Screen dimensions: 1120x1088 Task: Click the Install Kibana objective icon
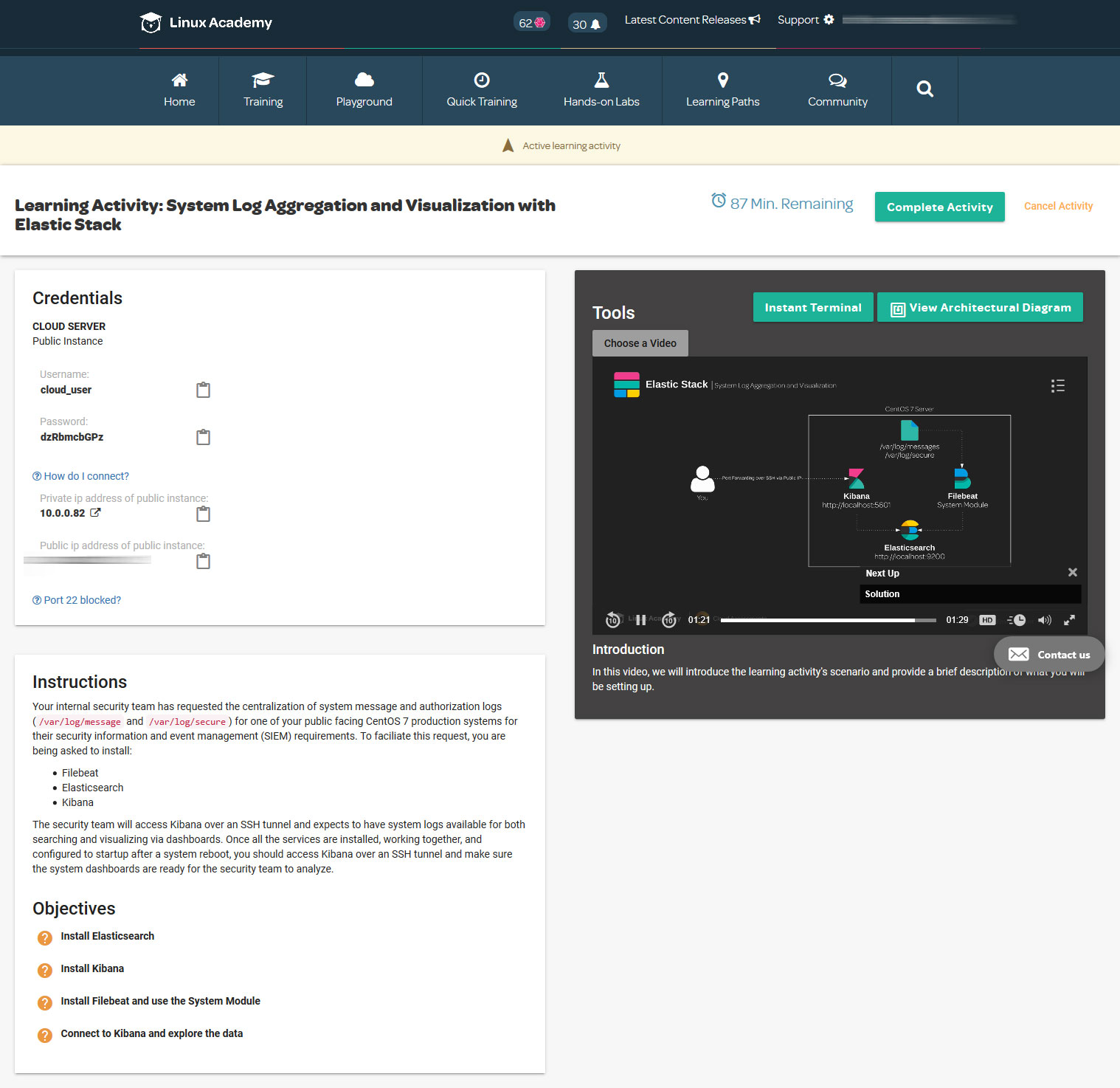pos(45,970)
